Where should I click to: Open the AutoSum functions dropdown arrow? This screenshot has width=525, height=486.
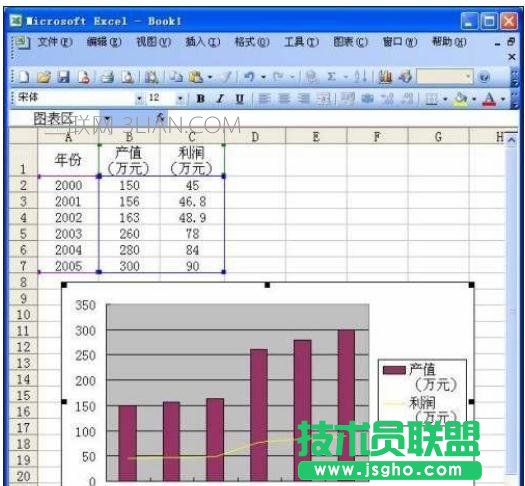click(346, 78)
